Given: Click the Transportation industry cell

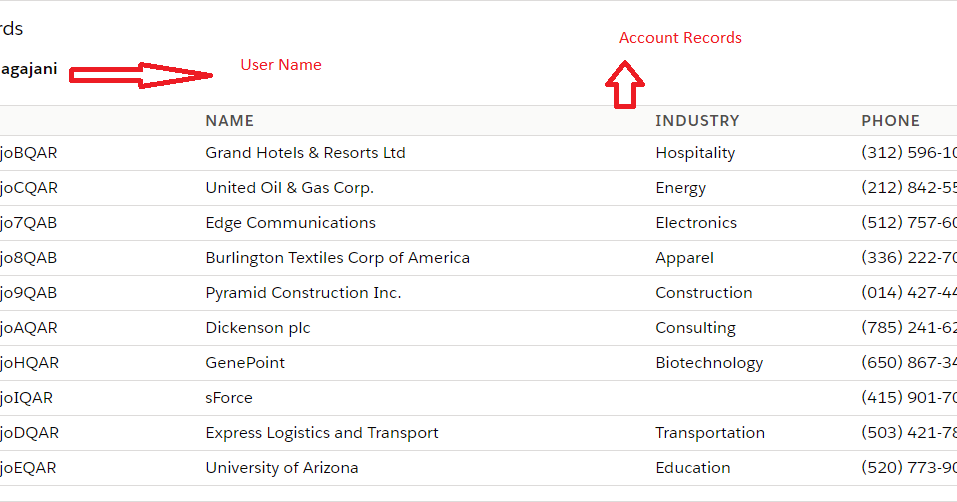Looking at the screenshot, I should click(710, 433).
